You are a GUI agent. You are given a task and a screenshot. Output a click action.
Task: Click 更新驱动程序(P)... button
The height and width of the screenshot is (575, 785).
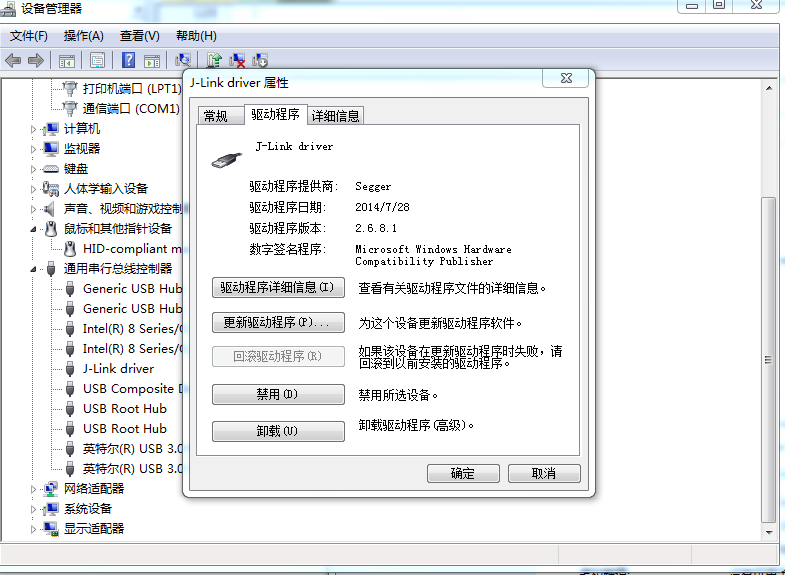[278, 322]
